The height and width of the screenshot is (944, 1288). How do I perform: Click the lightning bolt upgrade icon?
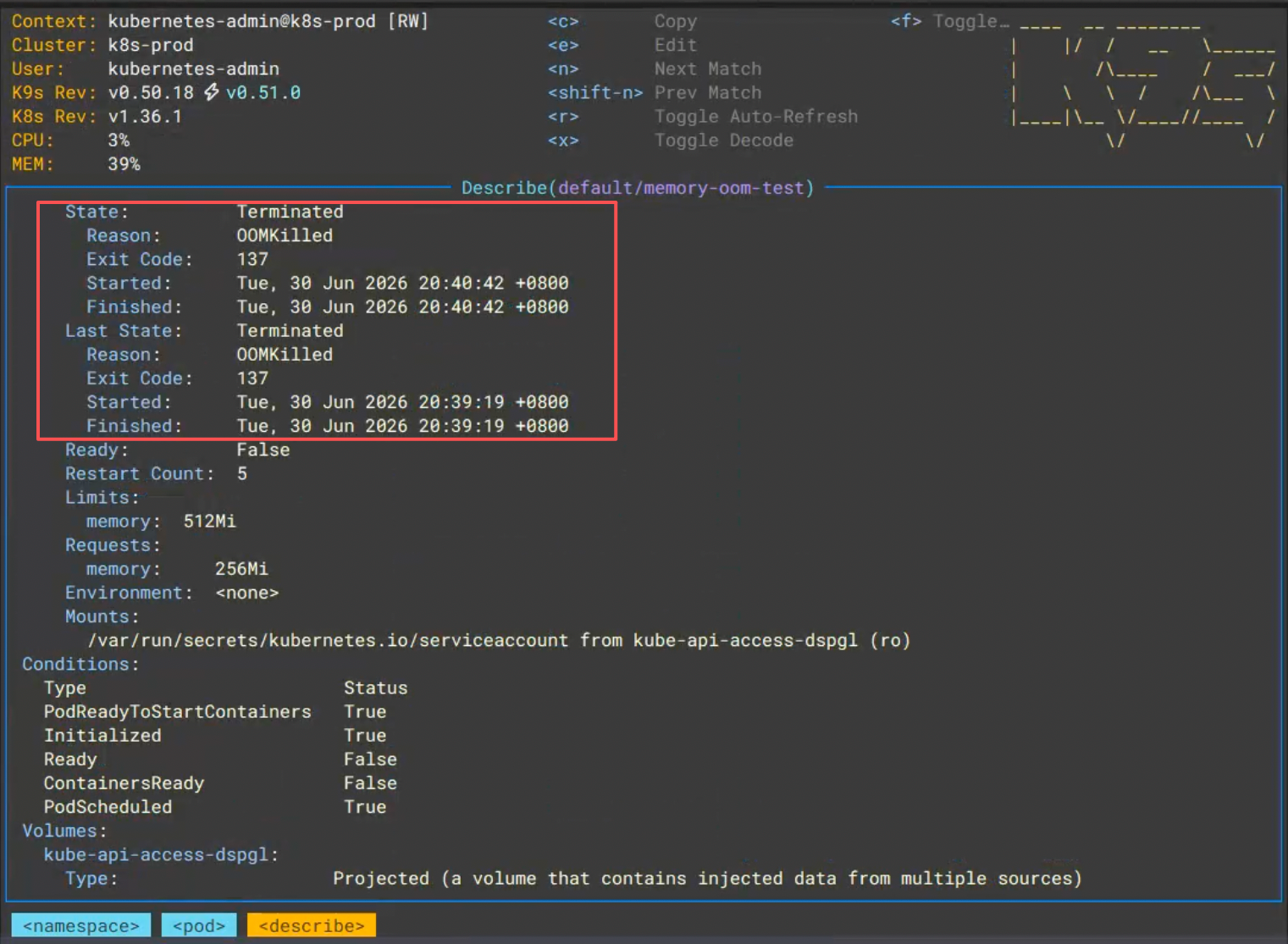[x=211, y=92]
